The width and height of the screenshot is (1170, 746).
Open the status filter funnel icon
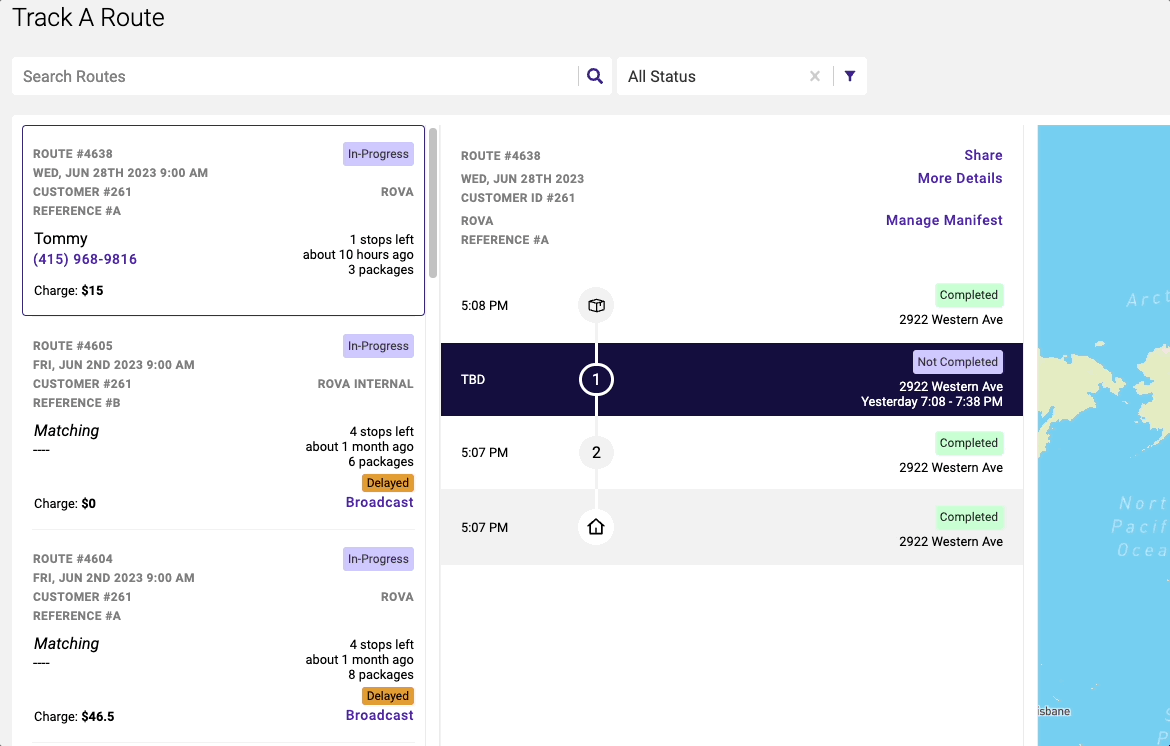coord(850,76)
